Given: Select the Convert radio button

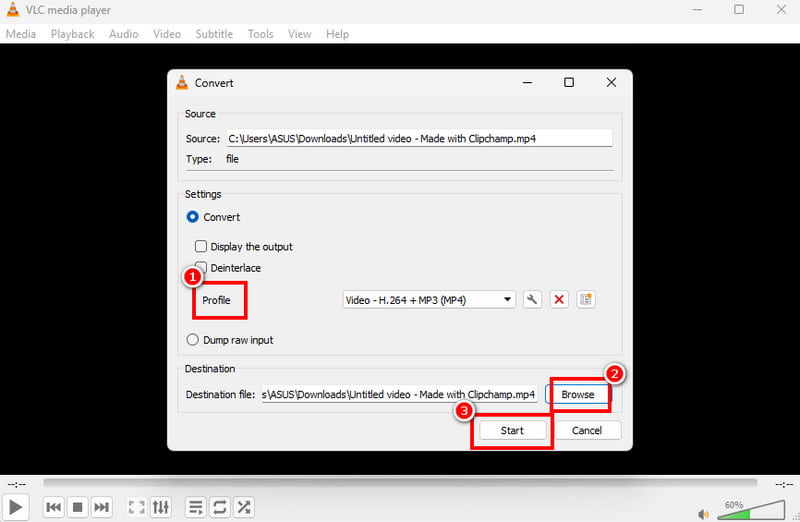Looking at the screenshot, I should [193, 217].
